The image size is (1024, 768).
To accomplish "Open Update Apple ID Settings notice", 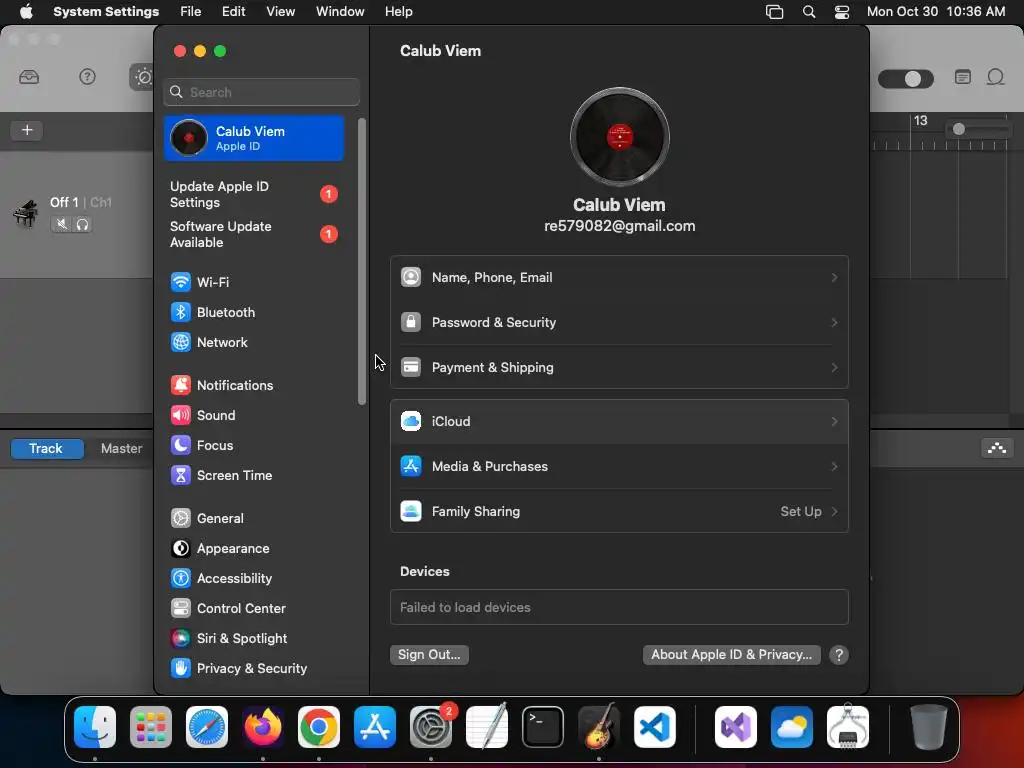I will point(254,195).
